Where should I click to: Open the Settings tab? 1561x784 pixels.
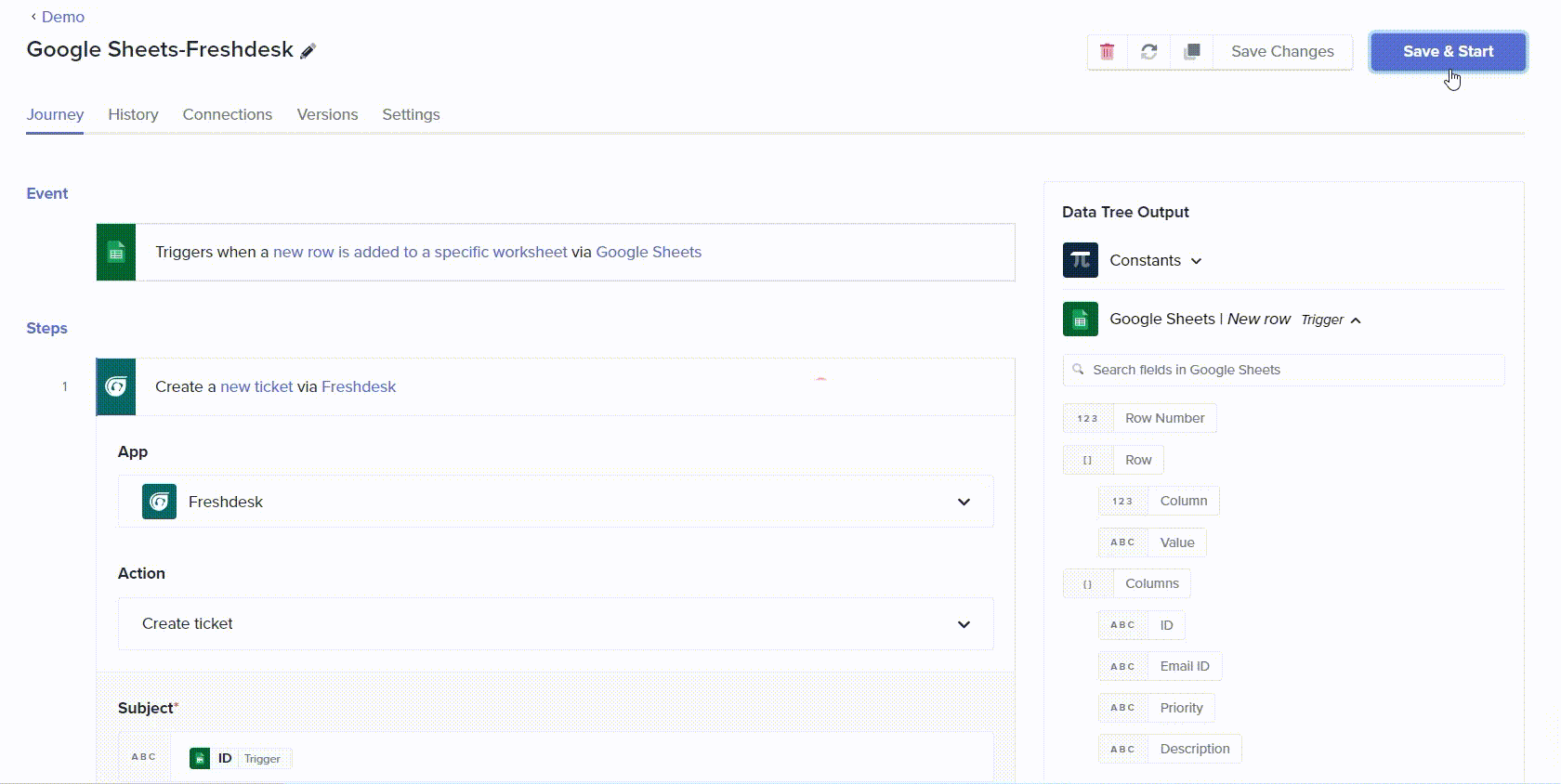[x=411, y=114]
